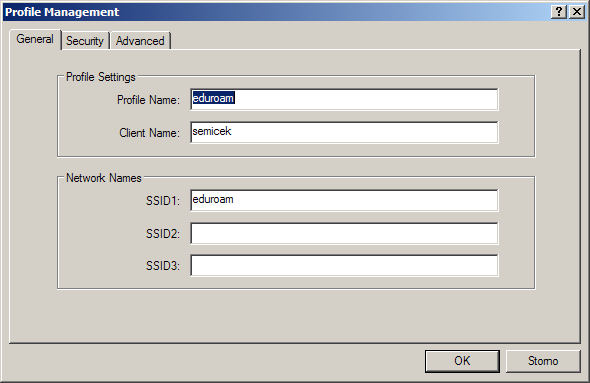Click the Network Names group heading
The width and height of the screenshot is (590, 383).
[103, 178]
